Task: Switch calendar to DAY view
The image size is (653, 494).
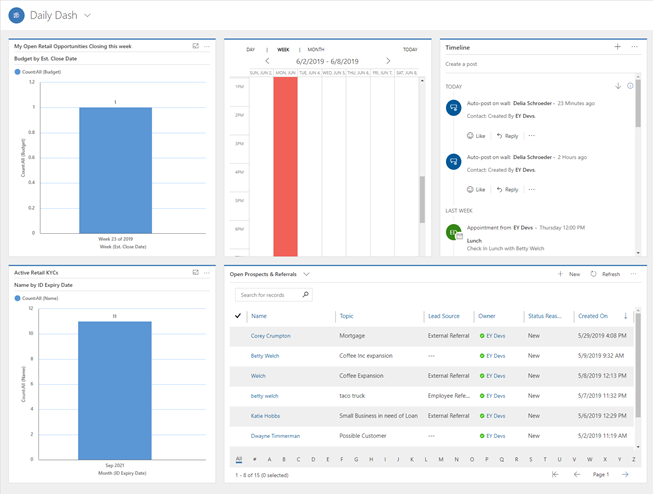Action: pyautogui.click(x=250, y=49)
